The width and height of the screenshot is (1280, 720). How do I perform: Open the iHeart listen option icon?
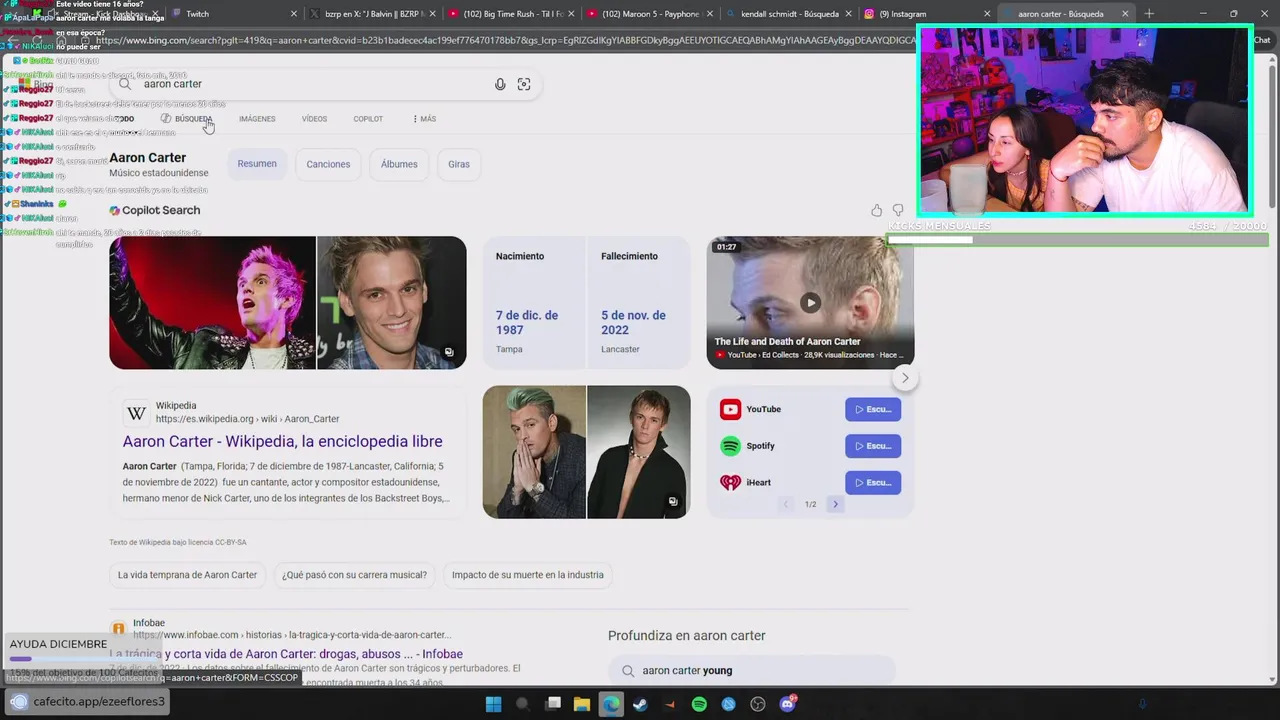click(730, 483)
